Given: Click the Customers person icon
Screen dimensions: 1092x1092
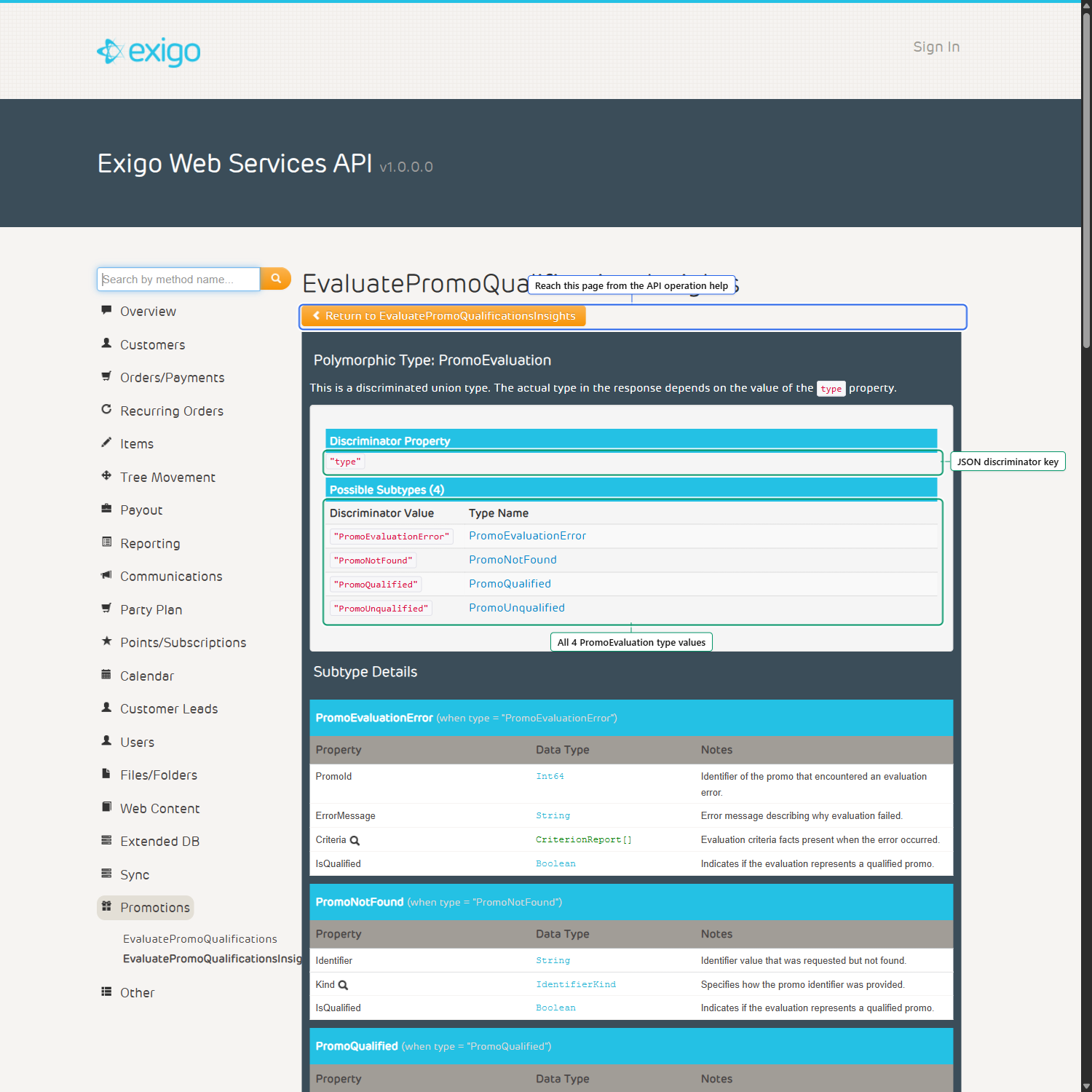Looking at the screenshot, I should click(106, 343).
